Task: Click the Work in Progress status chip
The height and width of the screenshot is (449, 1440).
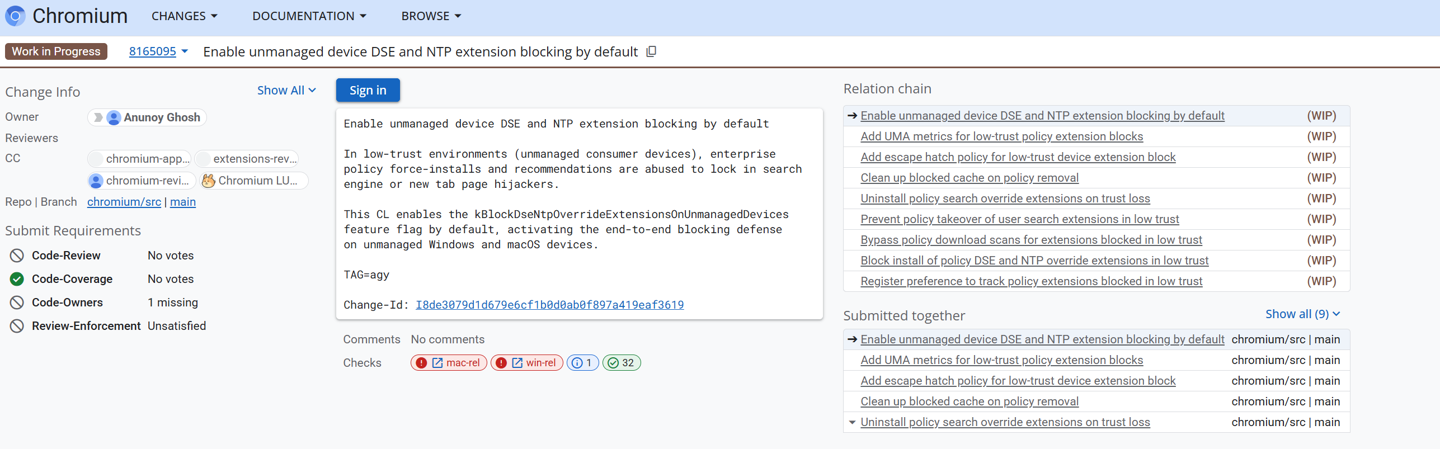Action: tap(56, 51)
